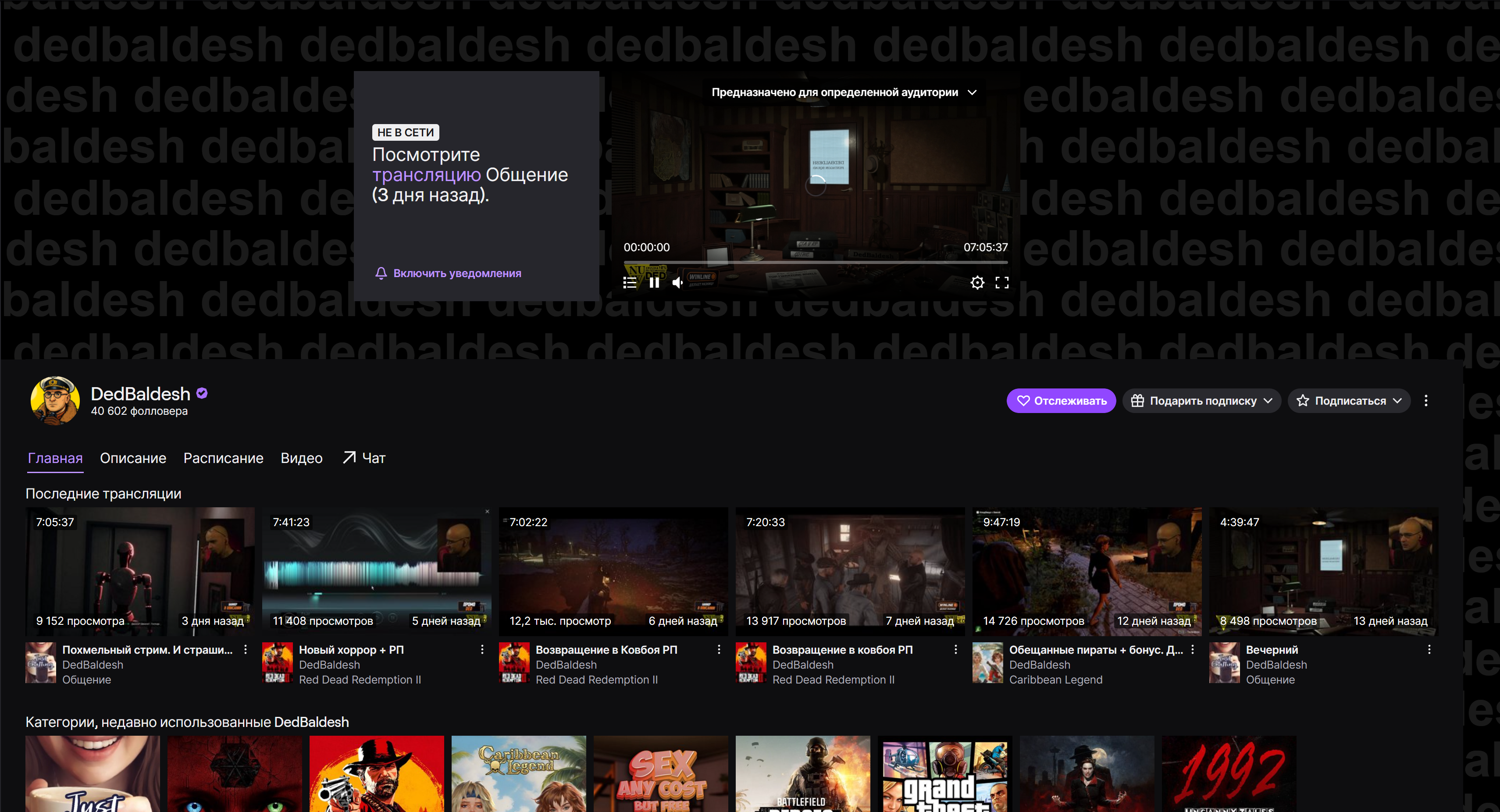Viewport: 1500px width, 812px height.
Task: Open the player chapters list icon
Action: [630, 283]
